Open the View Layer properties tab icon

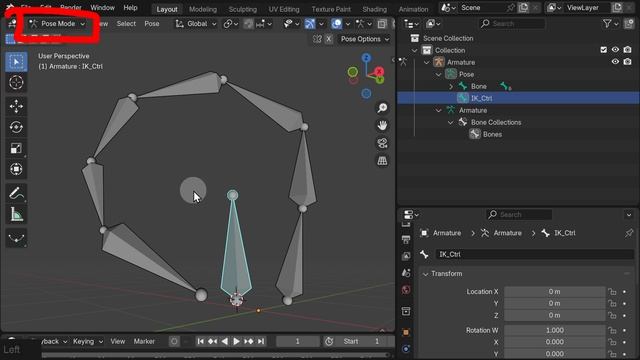click(x=406, y=256)
